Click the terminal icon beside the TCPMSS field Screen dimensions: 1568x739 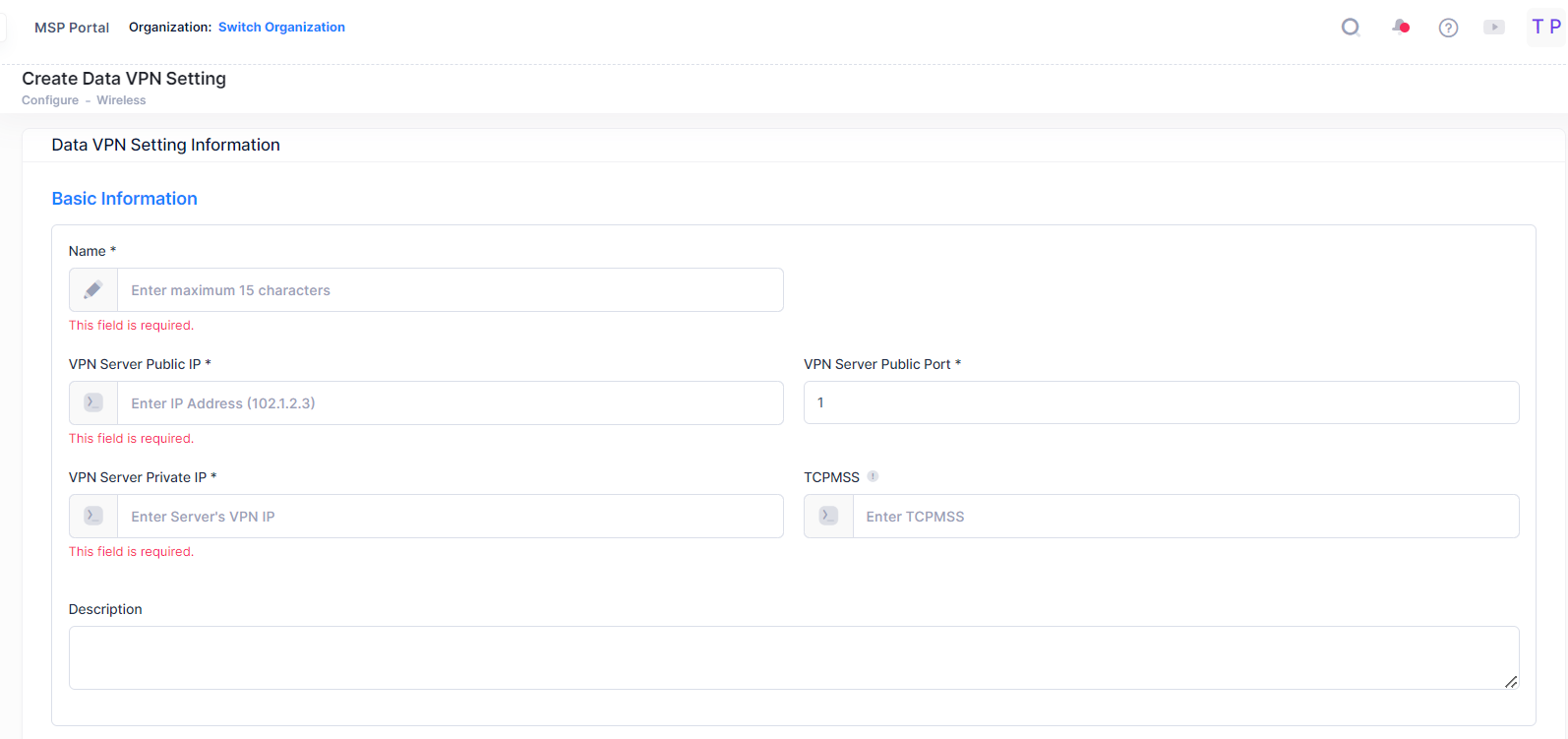[x=828, y=517]
